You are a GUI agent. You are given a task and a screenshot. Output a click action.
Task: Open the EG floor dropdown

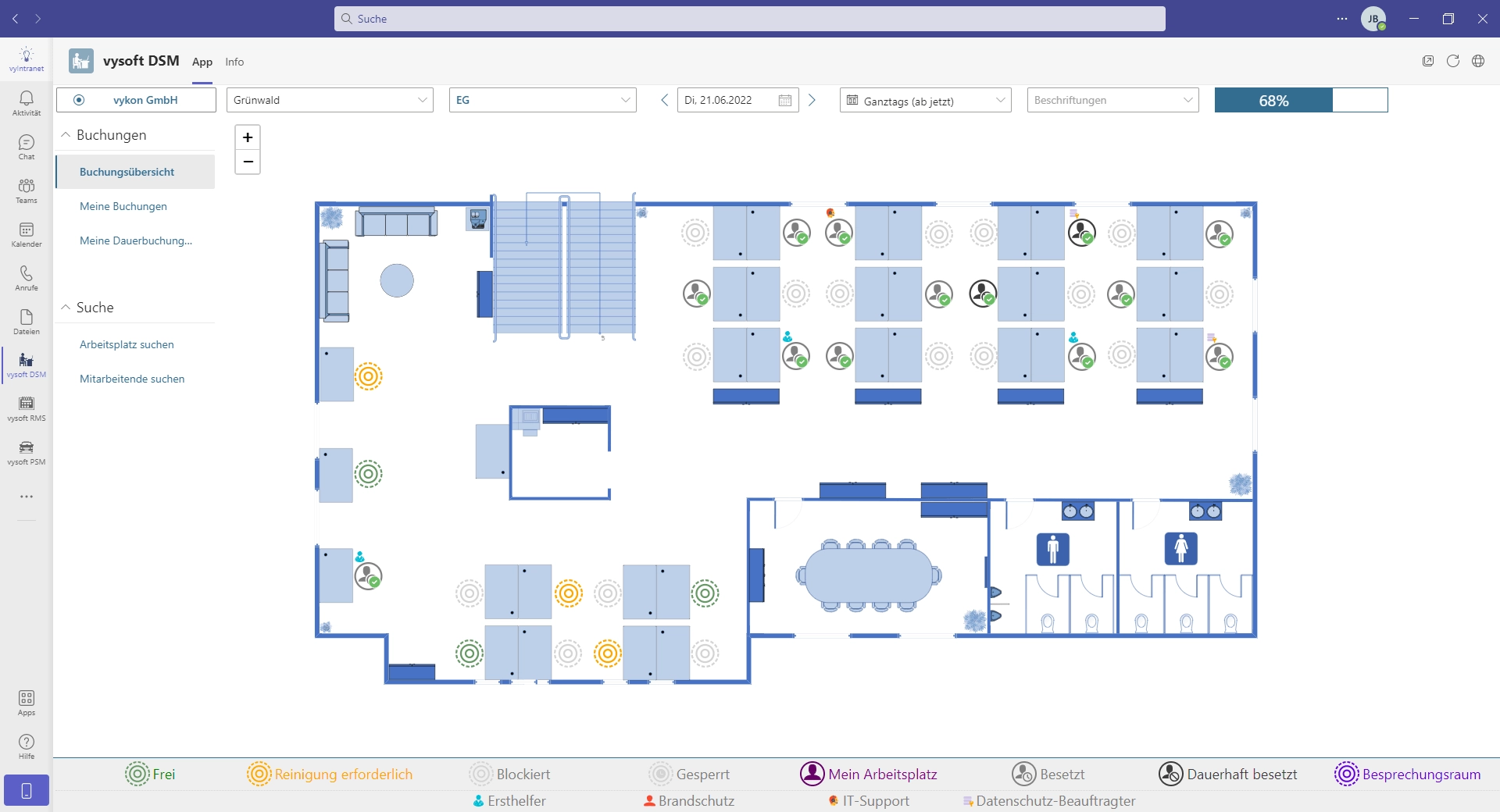(543, 100)
